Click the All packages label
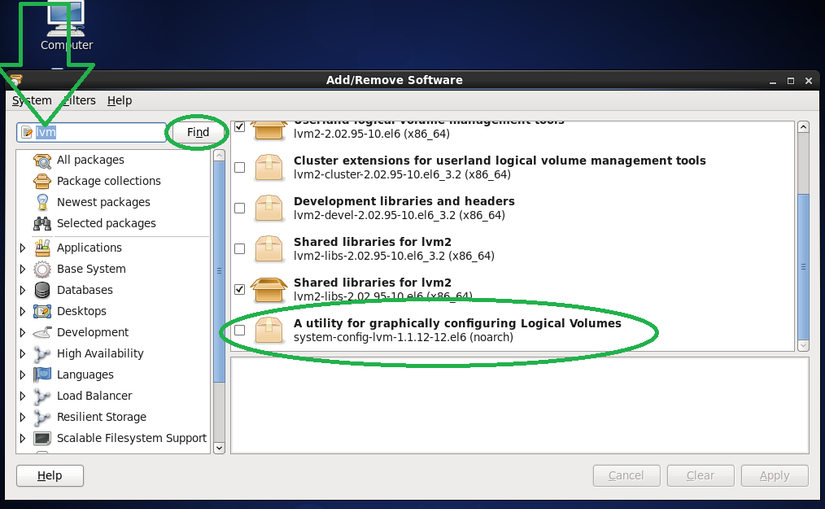The height and width of the screenshot is (509, 825). tap(90, 160)
